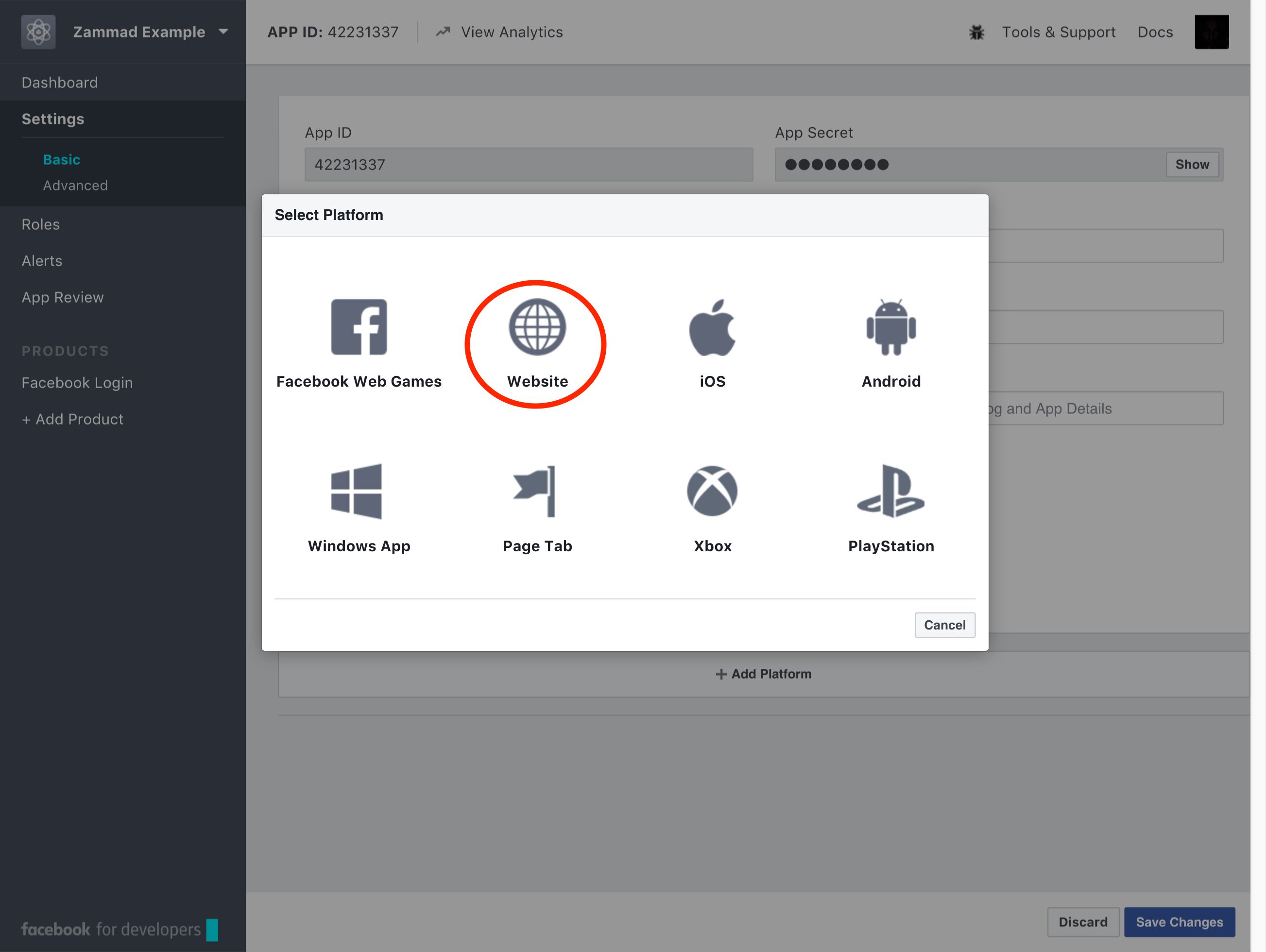
Task: Open the Advanced settings section
Action: point(75,186)
